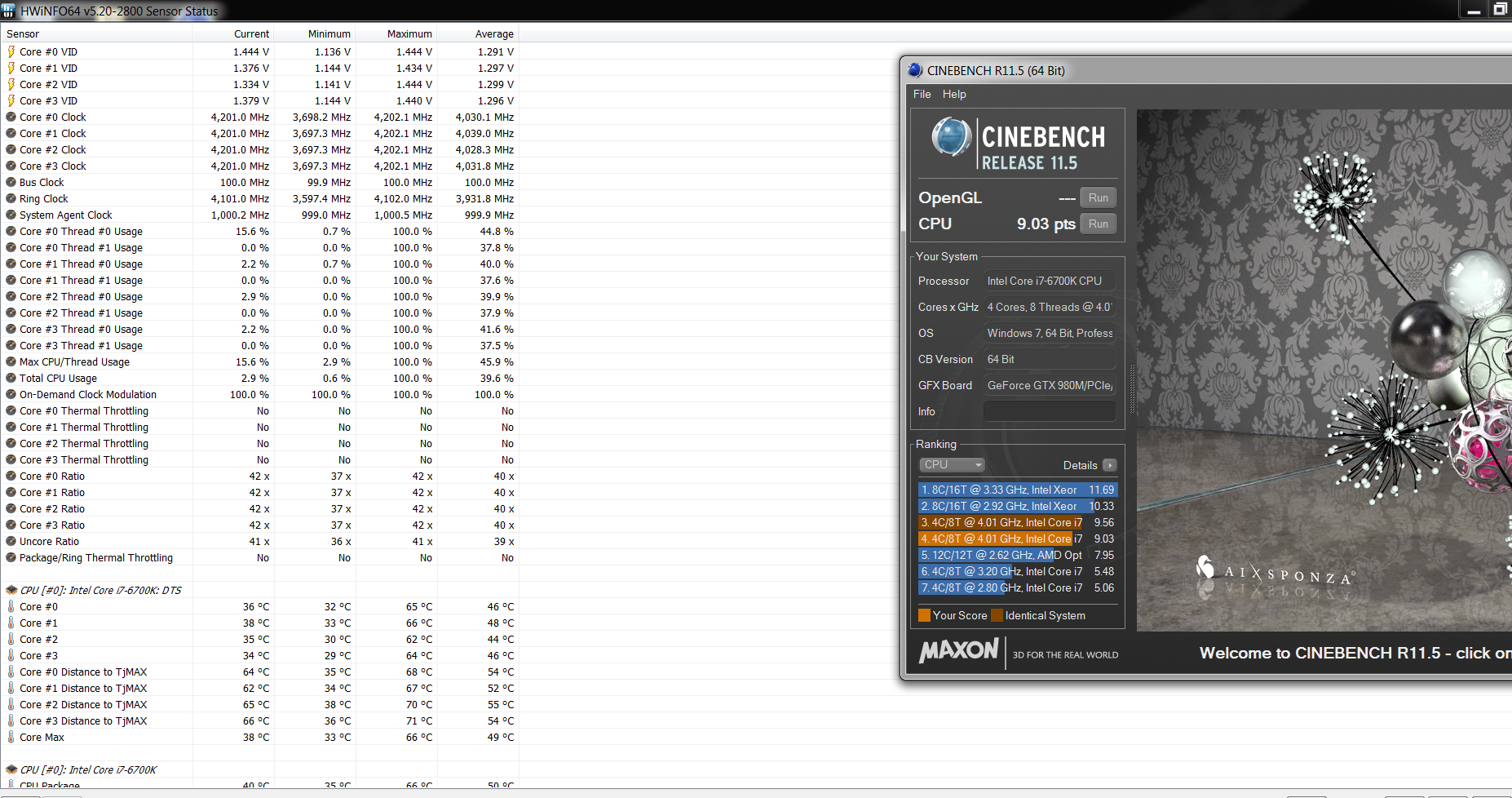Click the icon beside On-Demand Clock Modulation
1512x798 pixels.
11,394
